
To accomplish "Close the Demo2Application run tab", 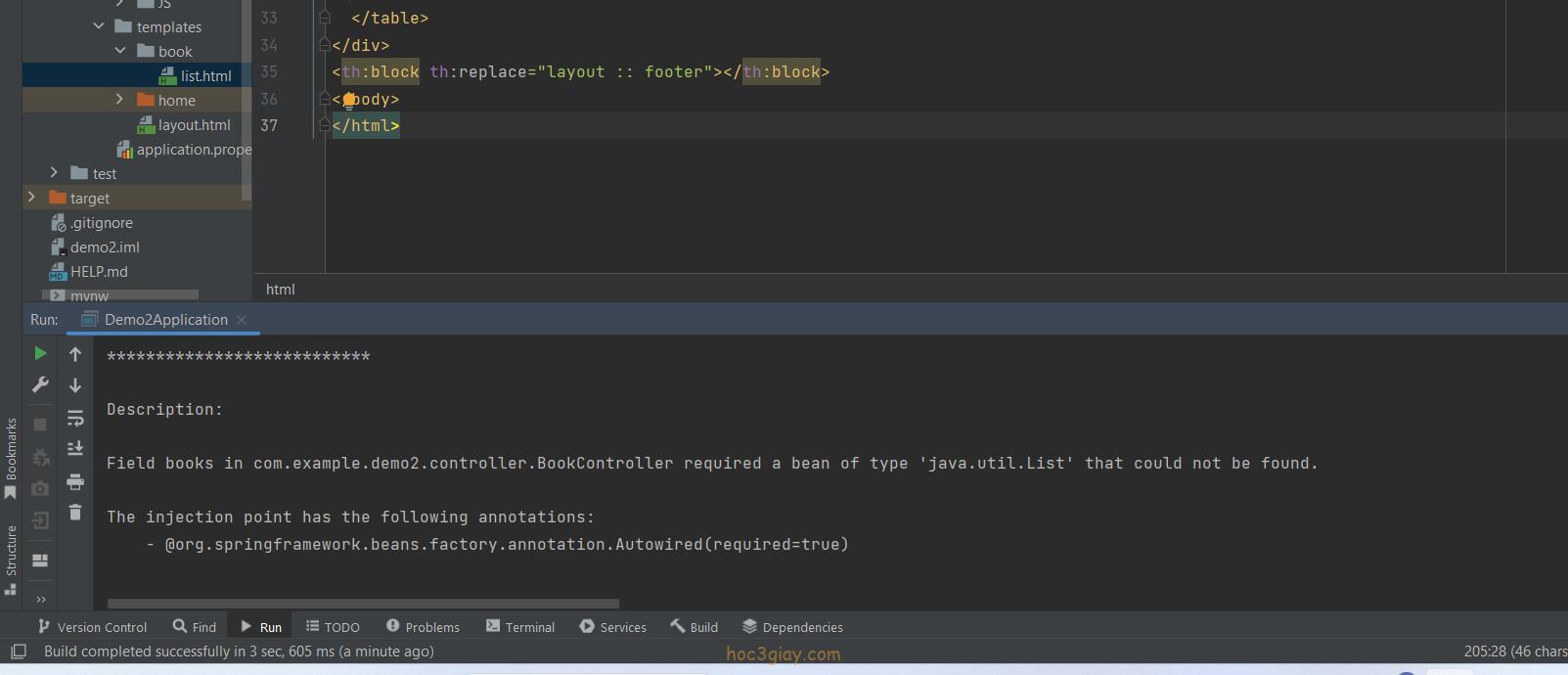I will tap(242, 320).
